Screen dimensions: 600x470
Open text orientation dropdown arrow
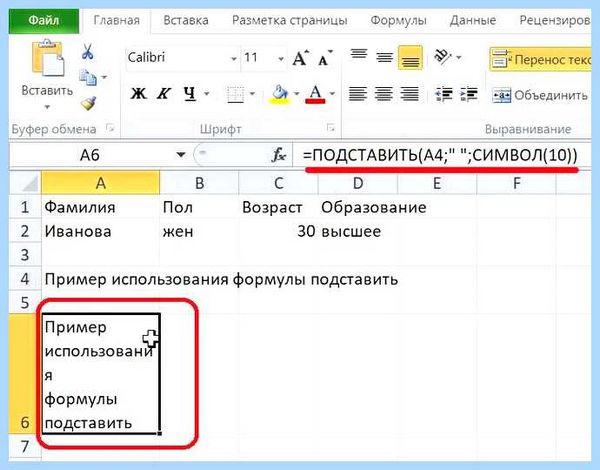pyautogui.click(x=459, y=58)
